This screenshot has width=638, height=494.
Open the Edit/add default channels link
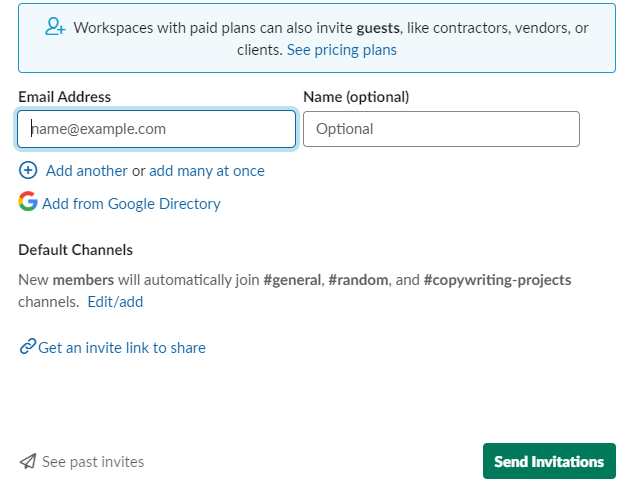[115, 302]
